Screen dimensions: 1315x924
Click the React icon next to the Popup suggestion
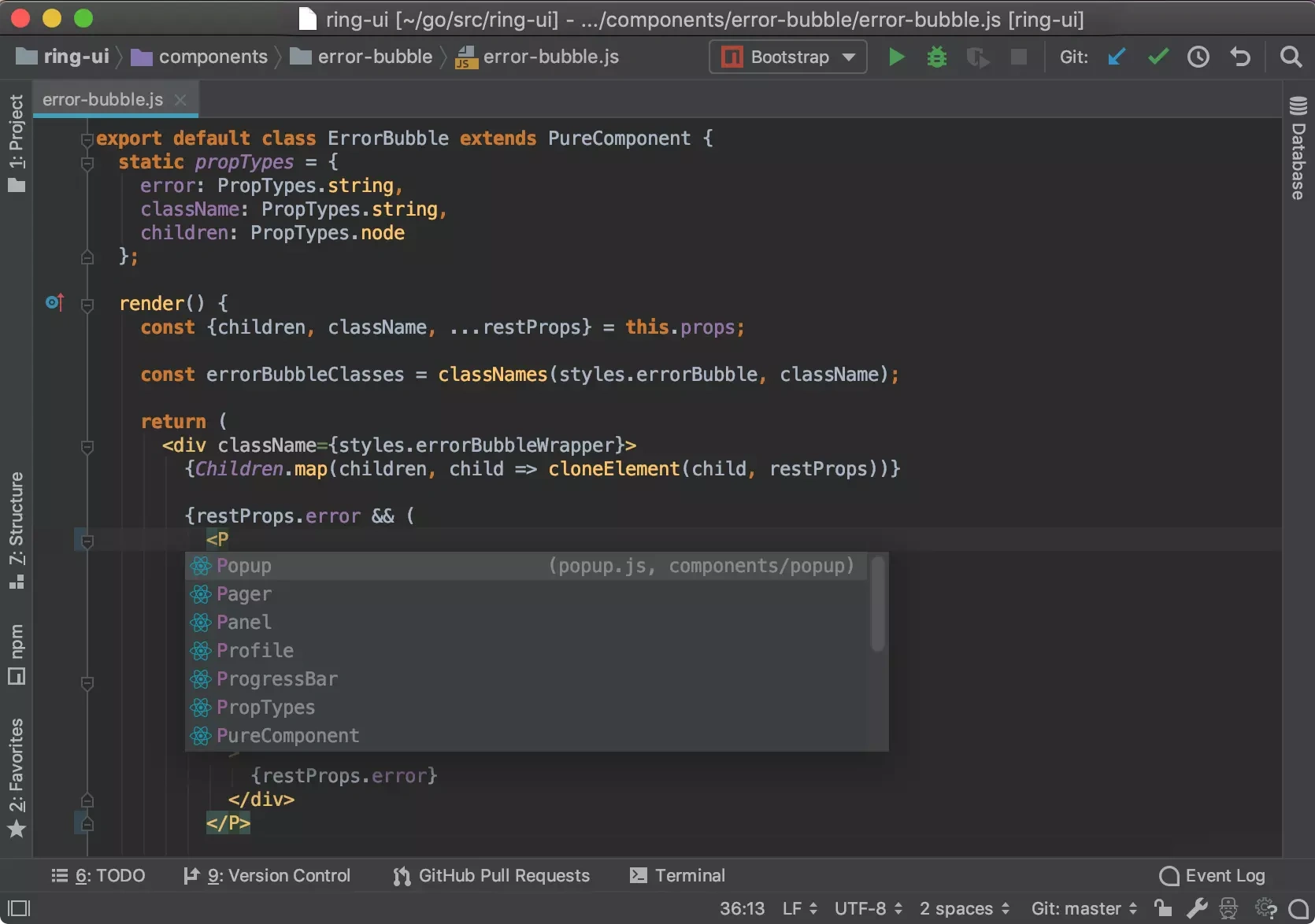[201, 566]
